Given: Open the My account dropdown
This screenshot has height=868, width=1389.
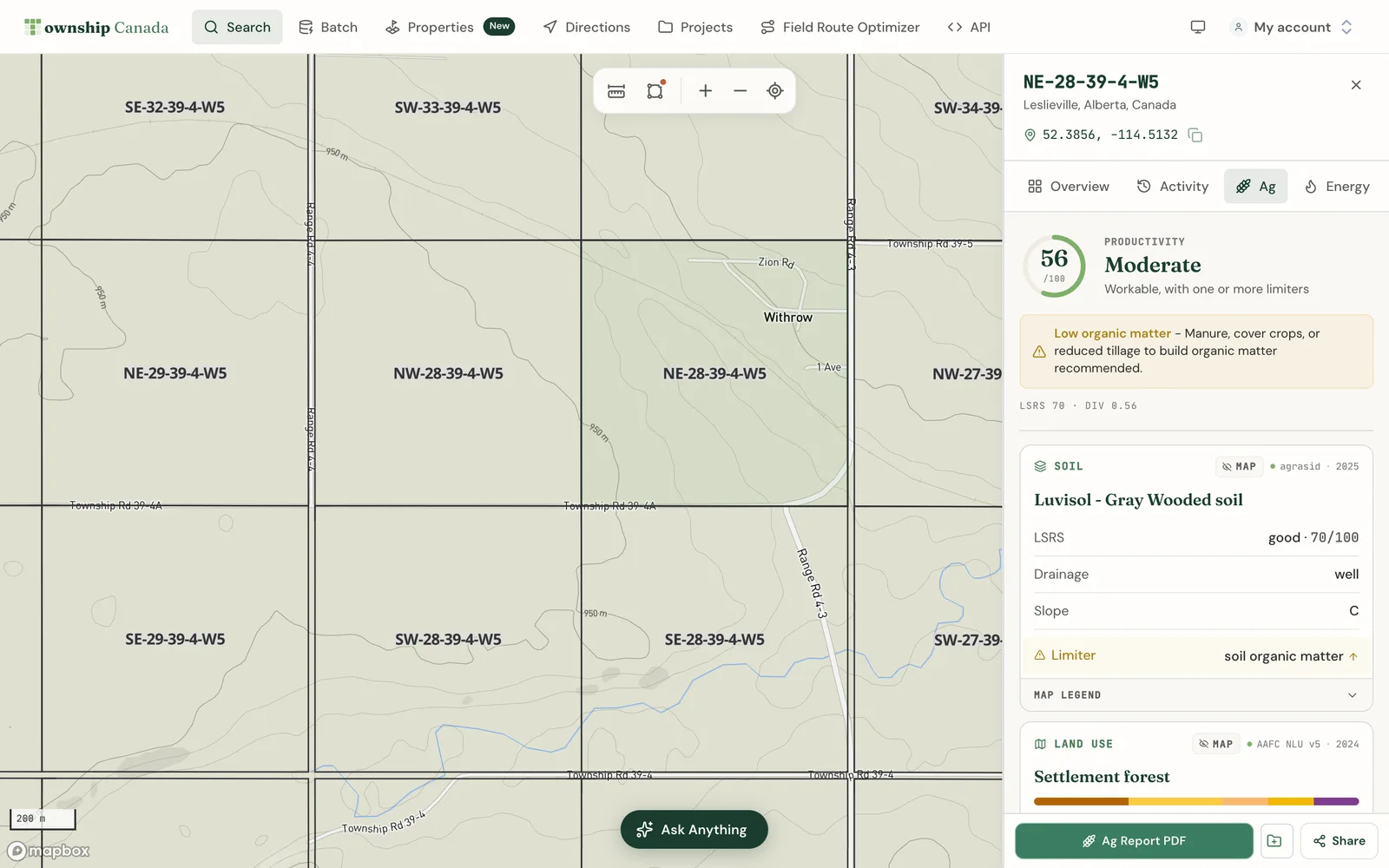Looking at the screenshot, I should (x=1292, y=27).
